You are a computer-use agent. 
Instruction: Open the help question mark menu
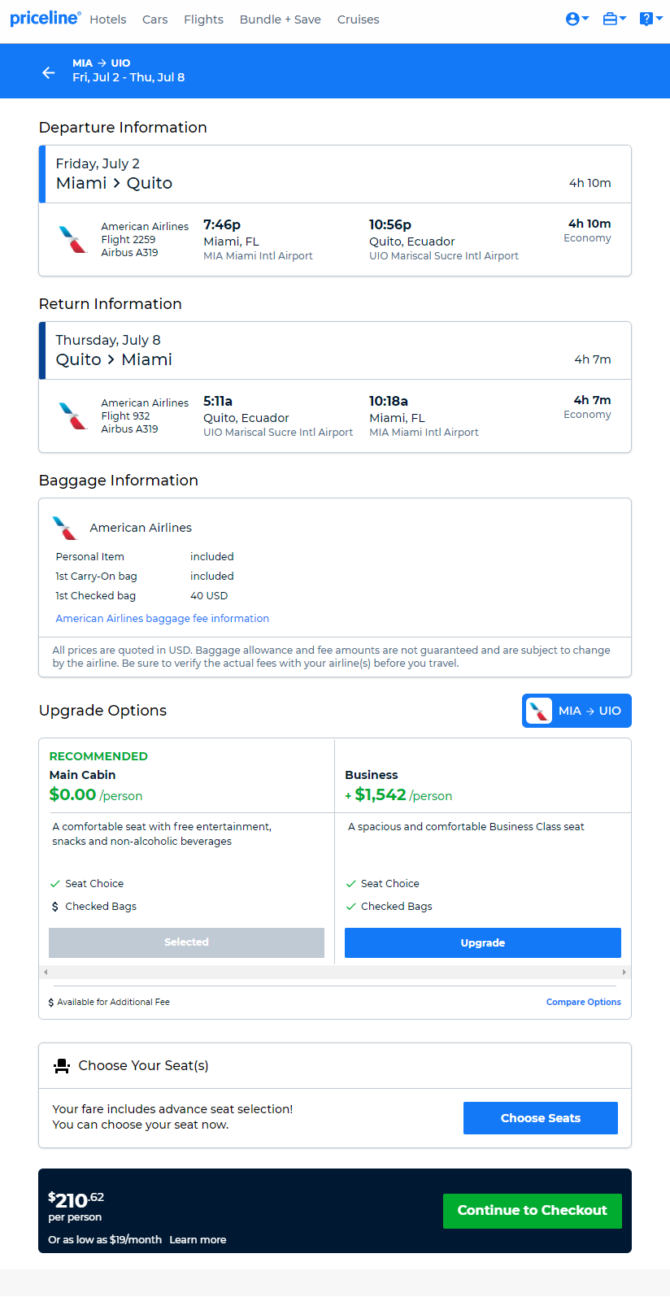point(650,19)
